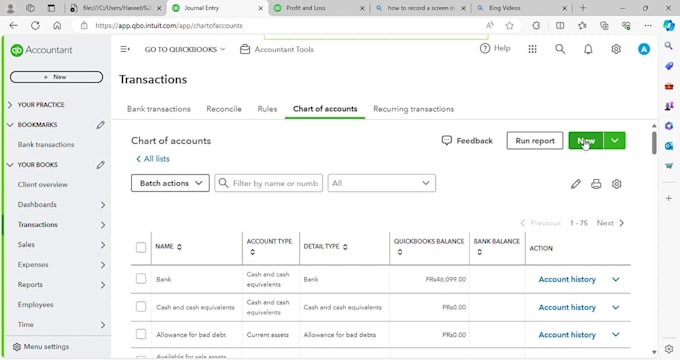The width and height of the screenshot is (680, 360).
Task: Open Accountant Tools briefcase menu
Action: [x=277, y=49]
